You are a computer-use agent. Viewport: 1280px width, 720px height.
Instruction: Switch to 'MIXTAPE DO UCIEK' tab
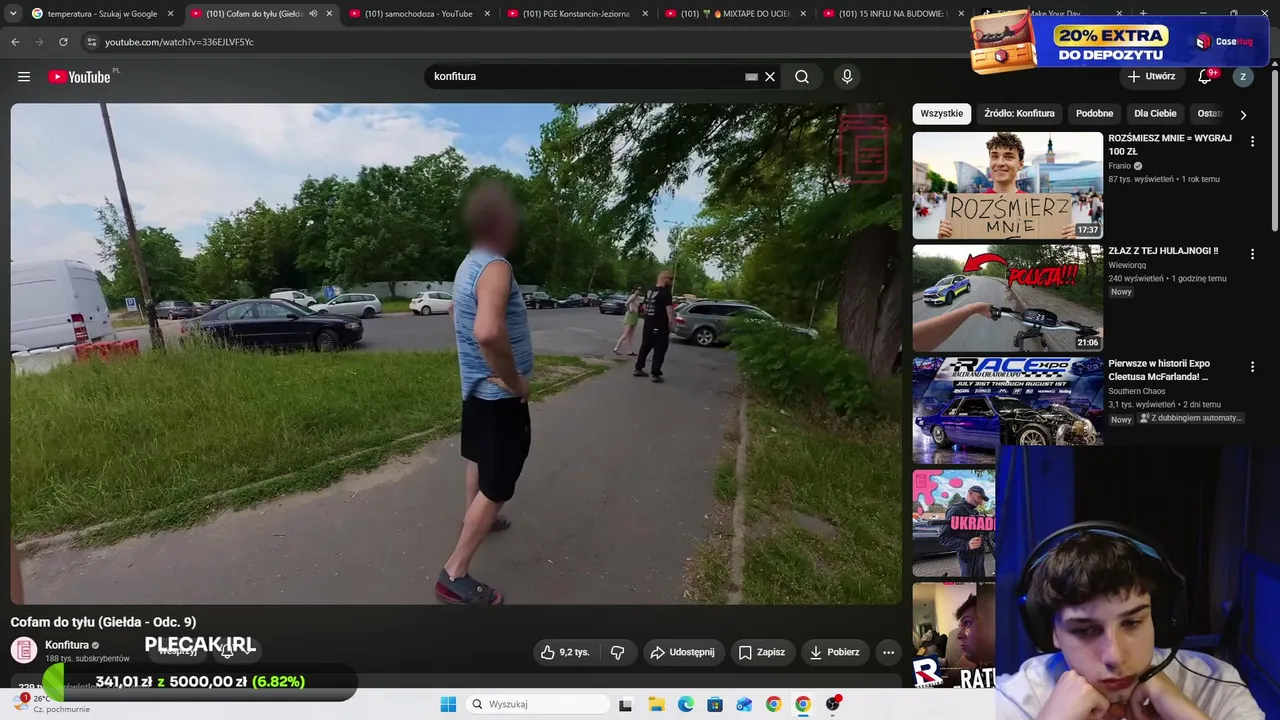734,14
